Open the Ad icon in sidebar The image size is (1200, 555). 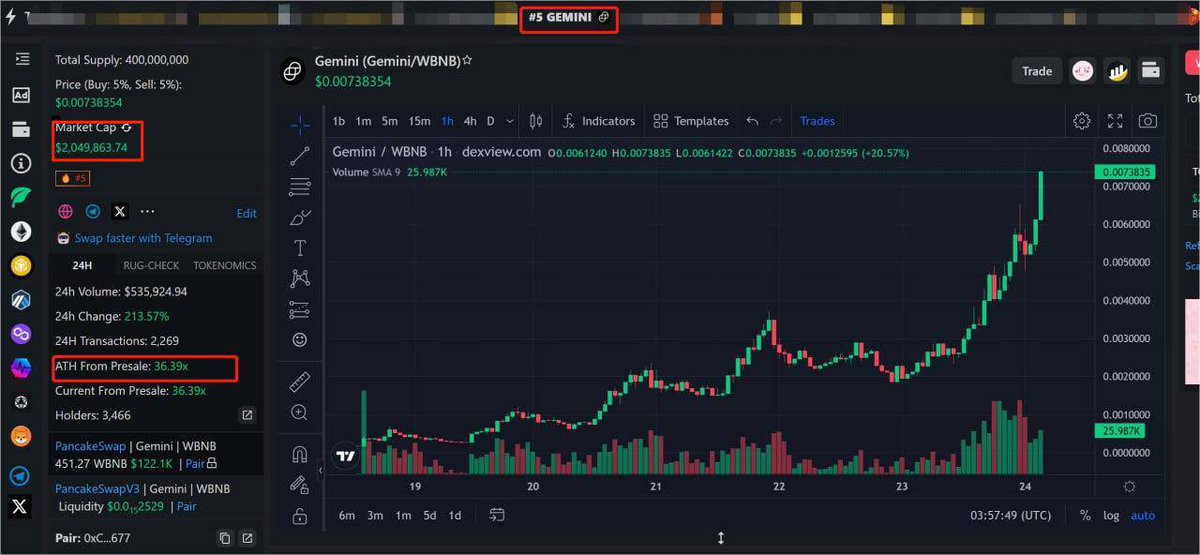point(21,95)
